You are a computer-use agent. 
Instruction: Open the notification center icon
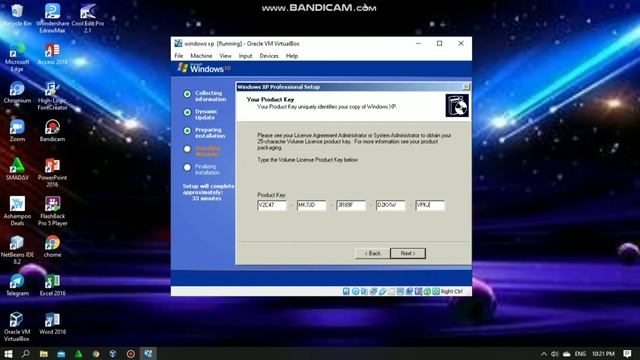627,354
